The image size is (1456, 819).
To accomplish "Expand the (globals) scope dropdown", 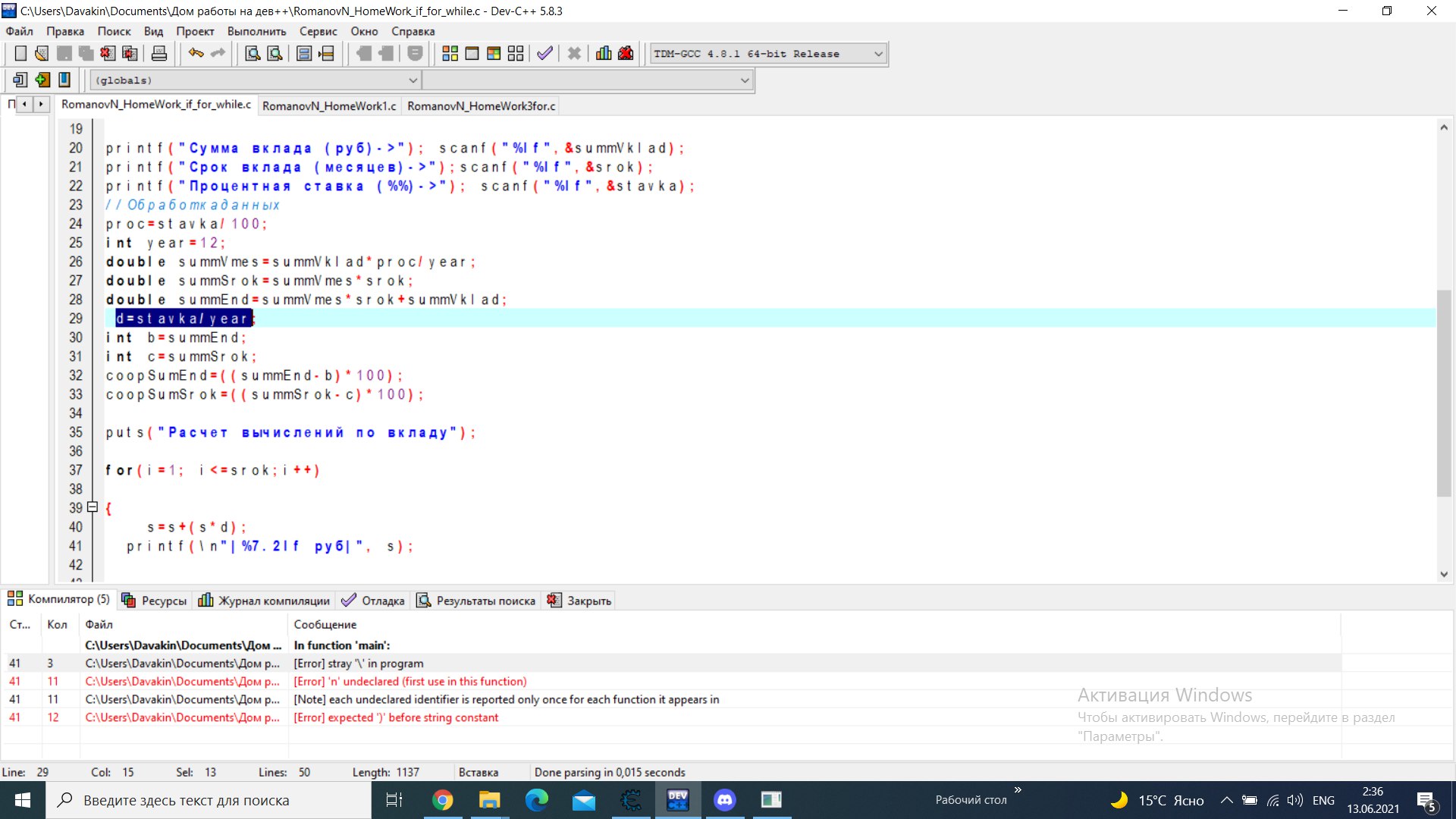I will [x=413, y=80].
